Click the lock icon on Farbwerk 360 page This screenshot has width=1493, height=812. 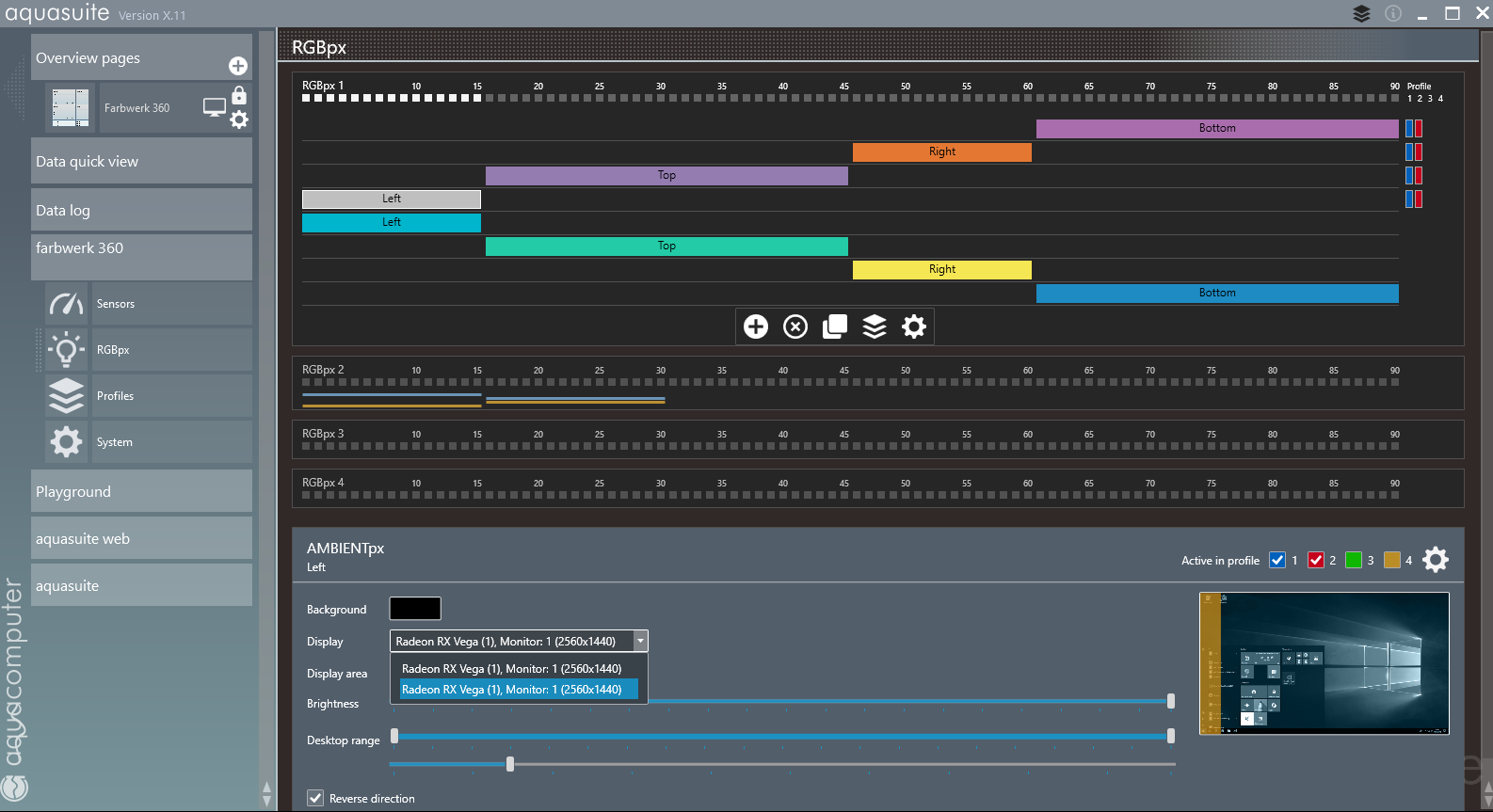[x=239, y=96]
